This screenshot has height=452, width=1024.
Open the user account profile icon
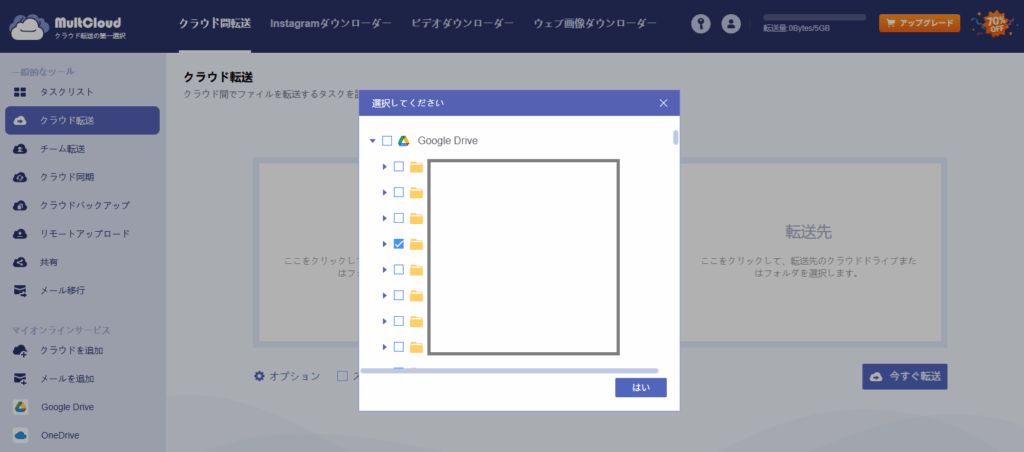point(731,23)
